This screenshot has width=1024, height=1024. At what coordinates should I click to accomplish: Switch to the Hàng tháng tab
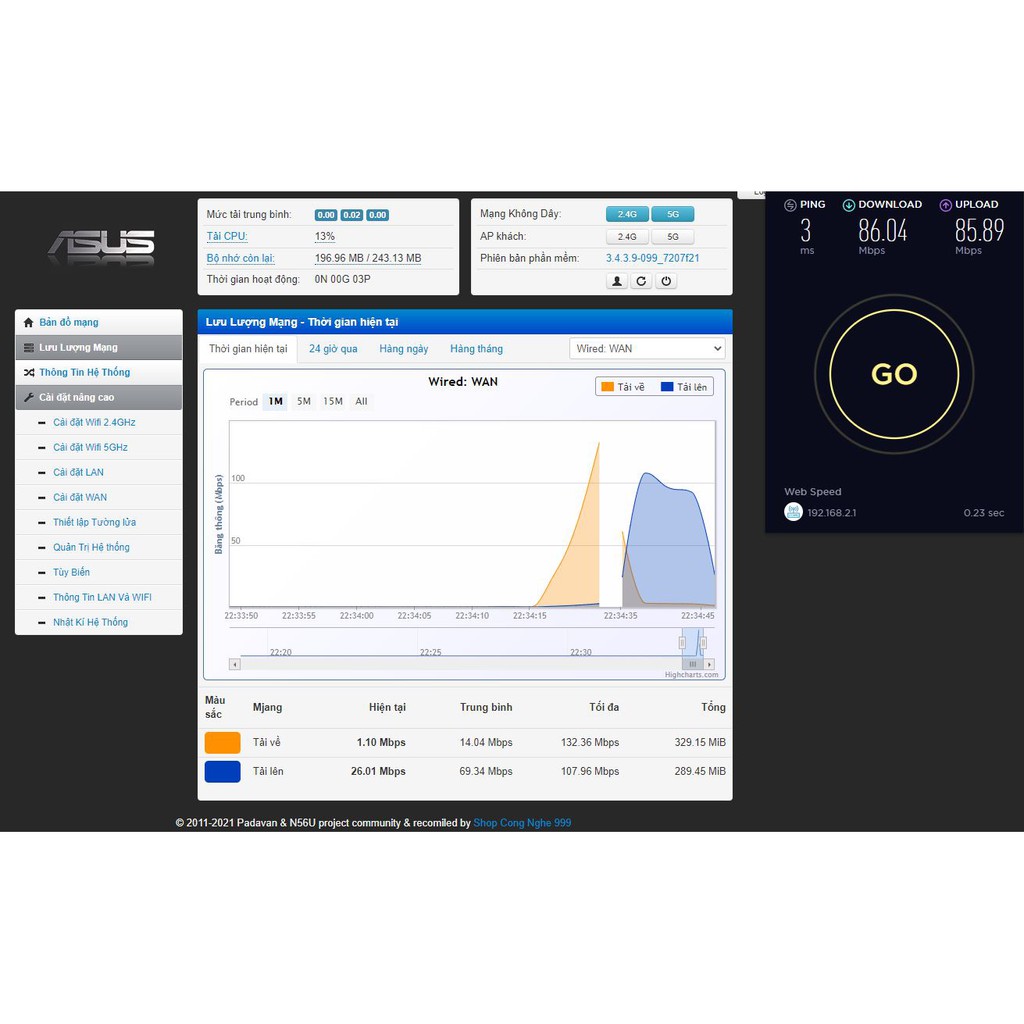(x=476, y=349)
